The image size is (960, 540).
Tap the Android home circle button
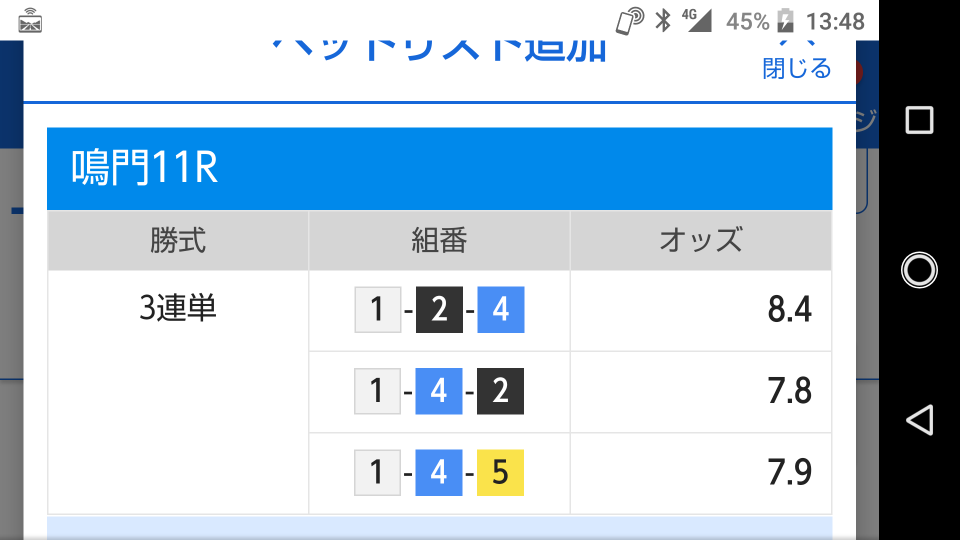click(x=919, y=269)
